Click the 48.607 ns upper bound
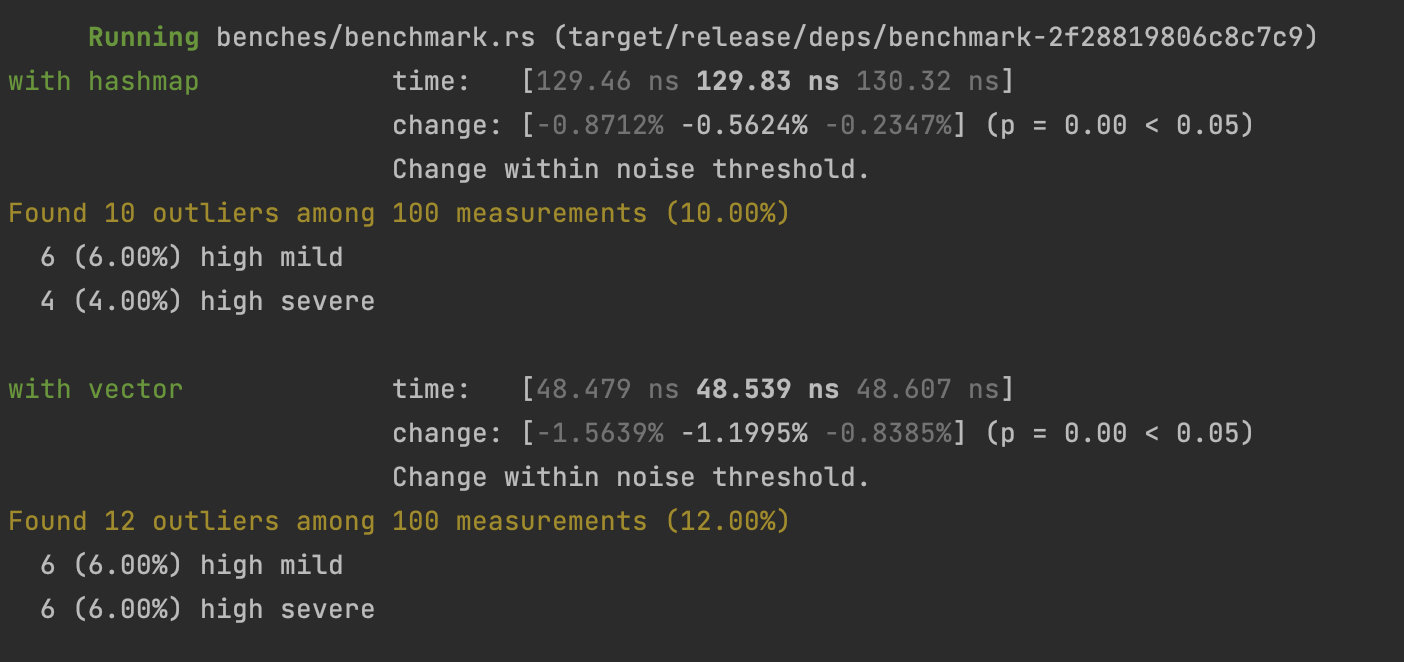 click(927, 389)
